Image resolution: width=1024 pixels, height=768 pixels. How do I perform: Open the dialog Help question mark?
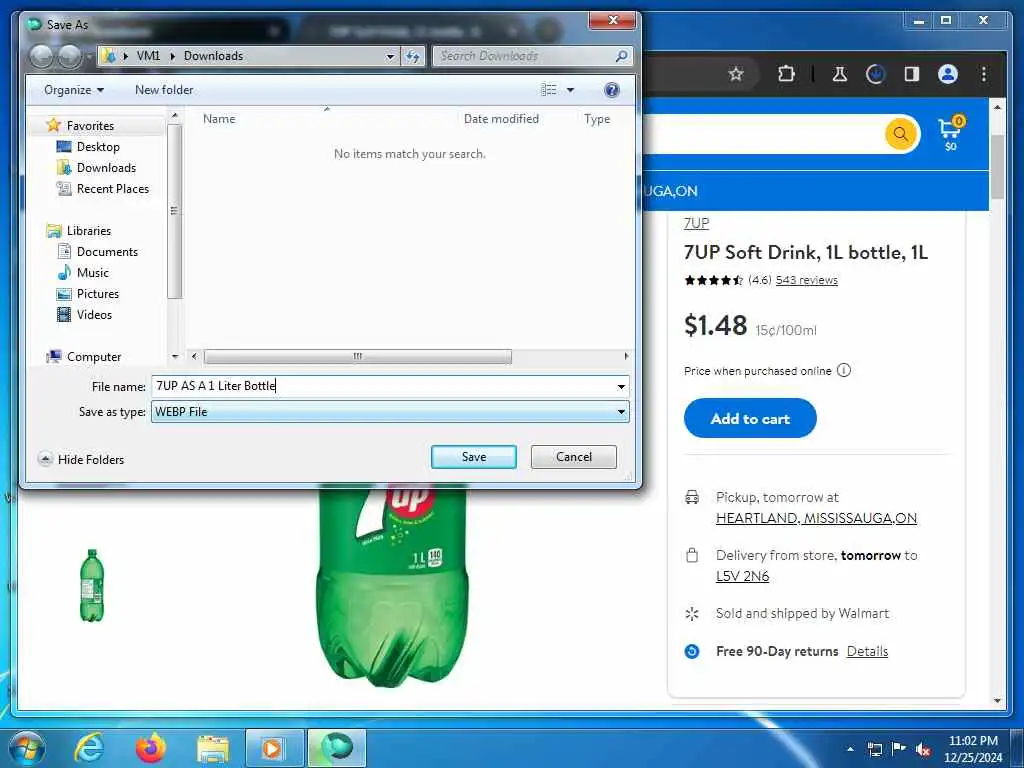pos(612,89)
